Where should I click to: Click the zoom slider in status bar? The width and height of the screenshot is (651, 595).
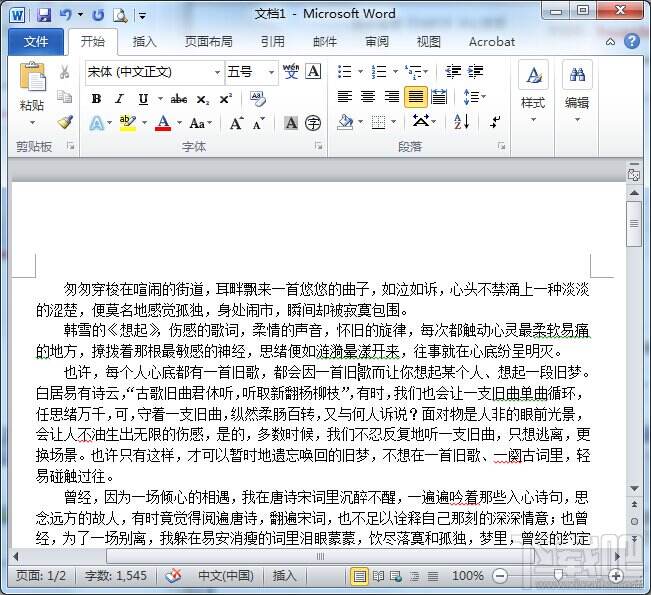[x=560, y=576]
